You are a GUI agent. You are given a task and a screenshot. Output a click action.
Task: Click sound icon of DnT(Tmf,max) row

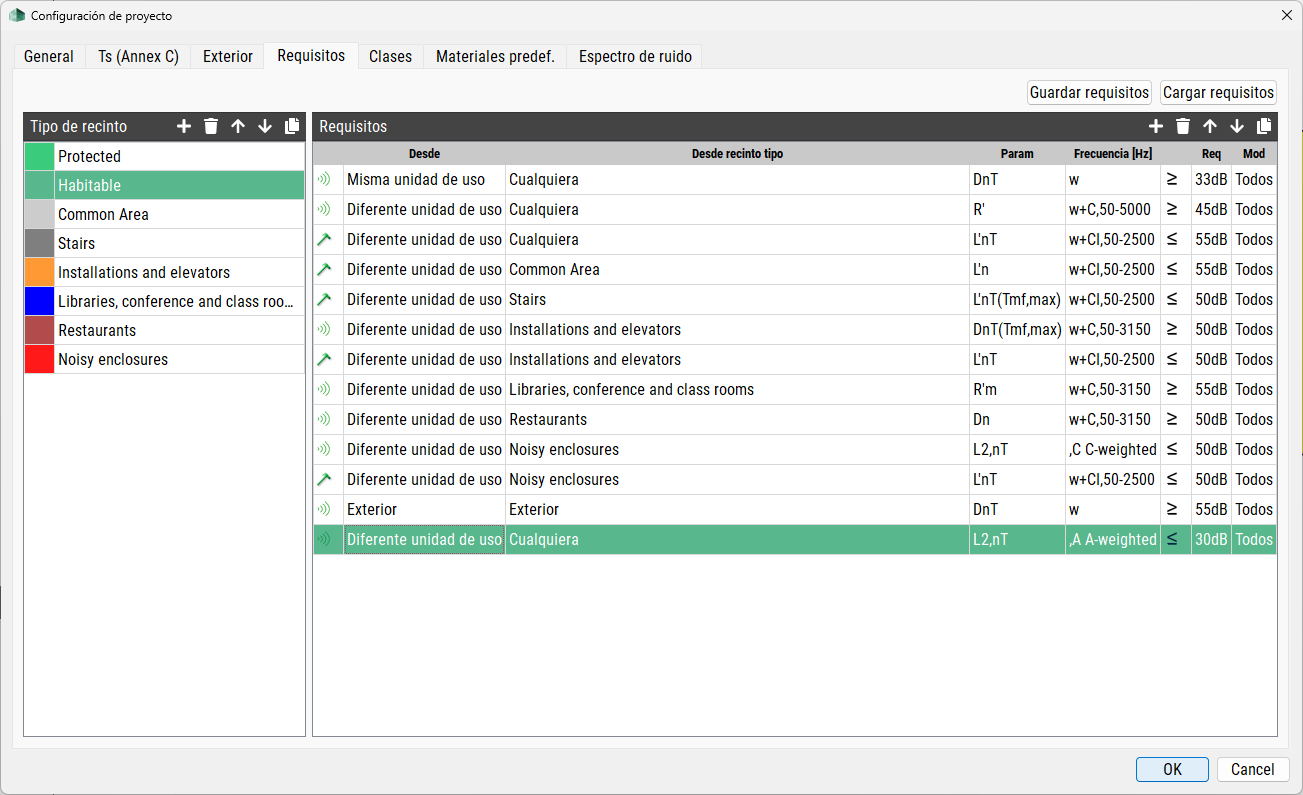[324, 330]
